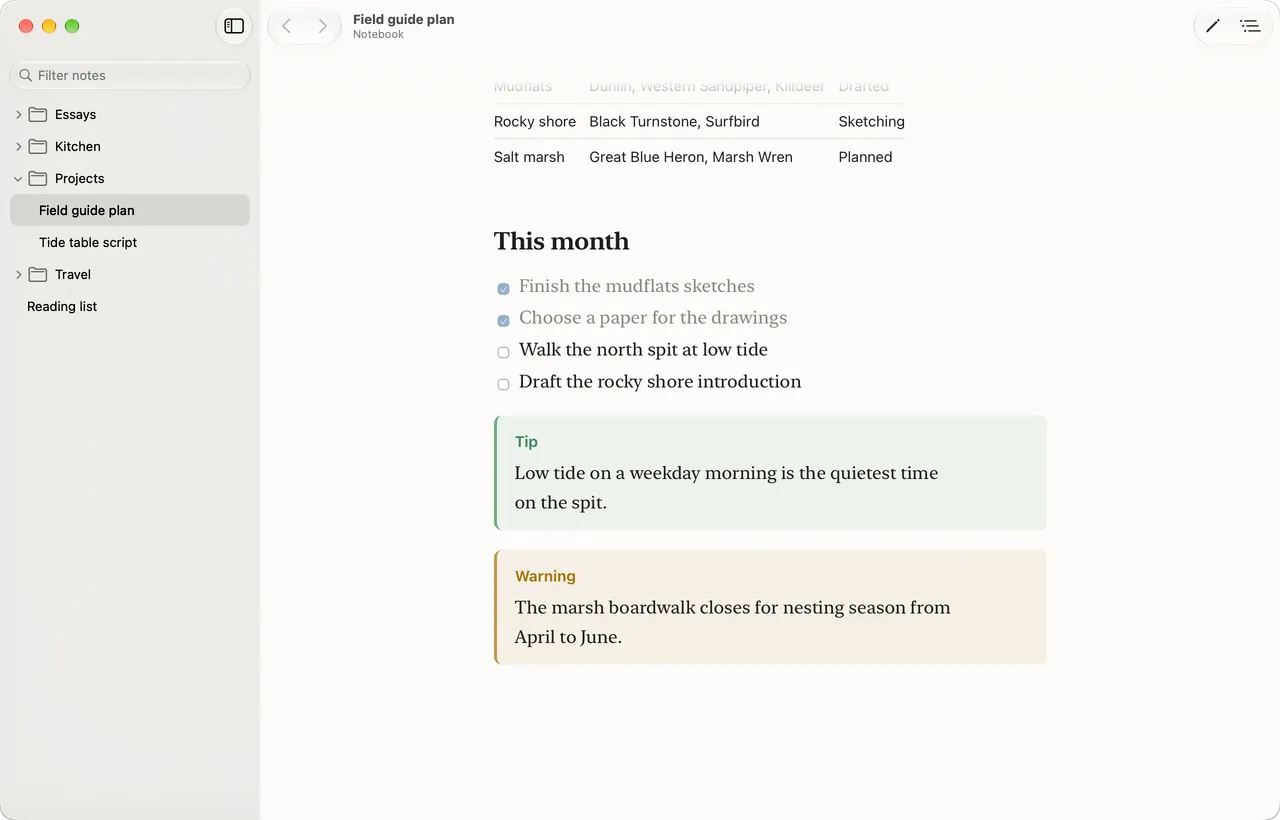1280x820 pixels.
Task: Expand the Essays folder chevron
Action: [x=18, y=115]
